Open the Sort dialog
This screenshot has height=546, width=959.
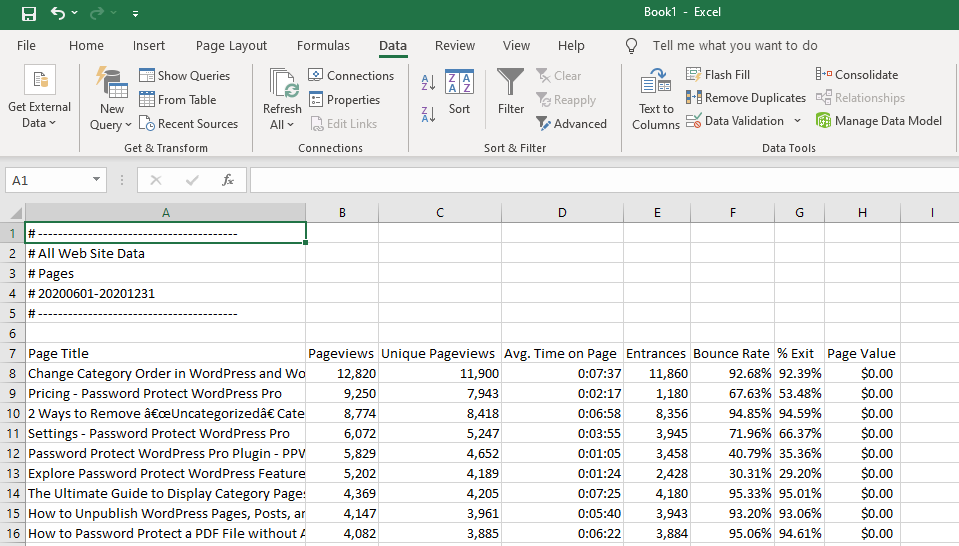coord(459,92)
